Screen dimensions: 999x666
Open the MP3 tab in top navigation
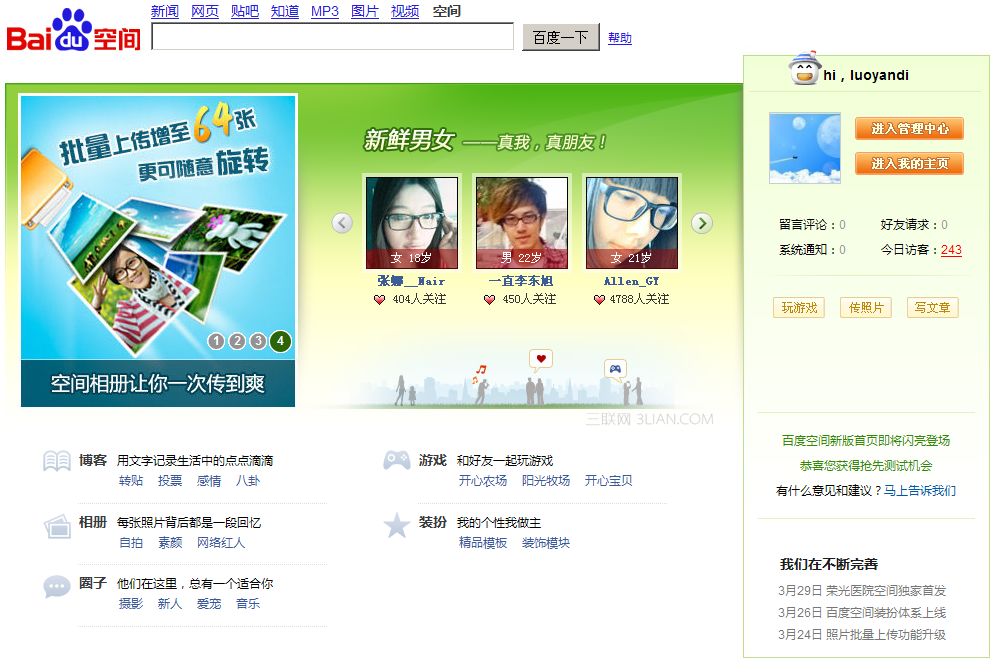[x=325, y=11]
